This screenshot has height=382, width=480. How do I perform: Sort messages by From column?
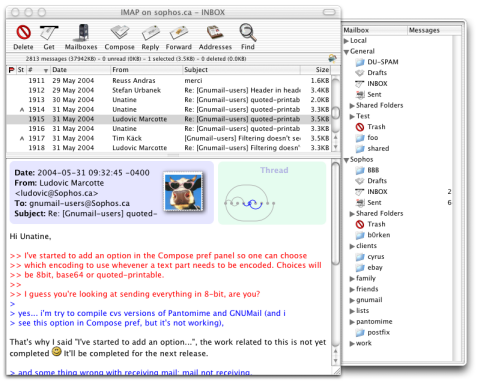[147, 70]
